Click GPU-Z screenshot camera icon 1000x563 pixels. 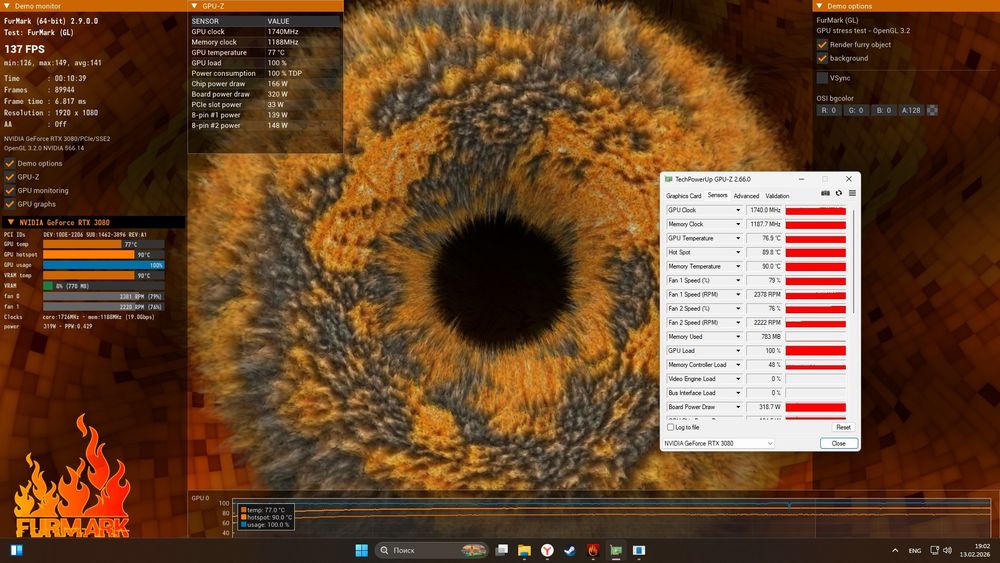[x=825, y=193]
